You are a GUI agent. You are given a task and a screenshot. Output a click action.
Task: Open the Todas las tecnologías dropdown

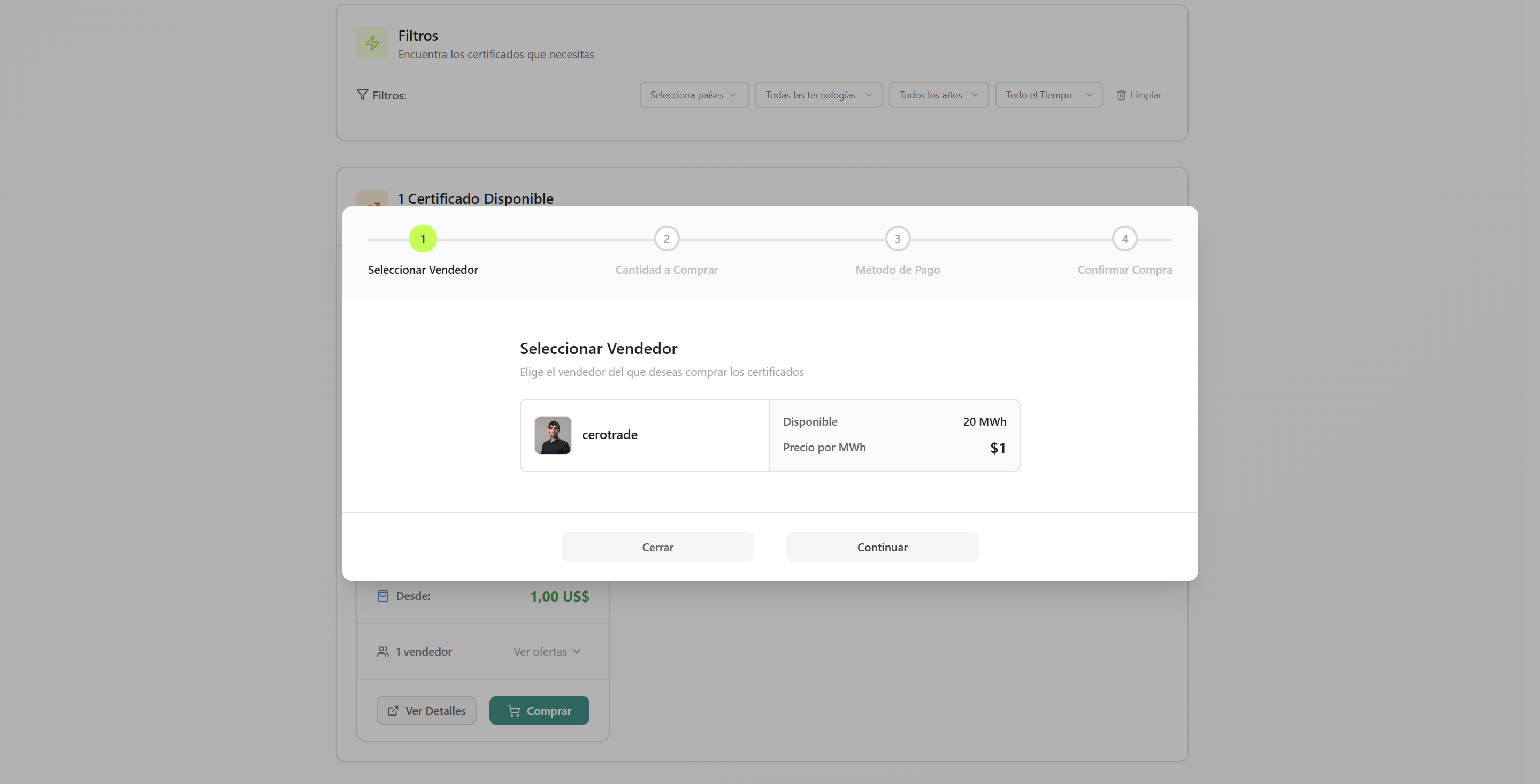coord(818,95)
